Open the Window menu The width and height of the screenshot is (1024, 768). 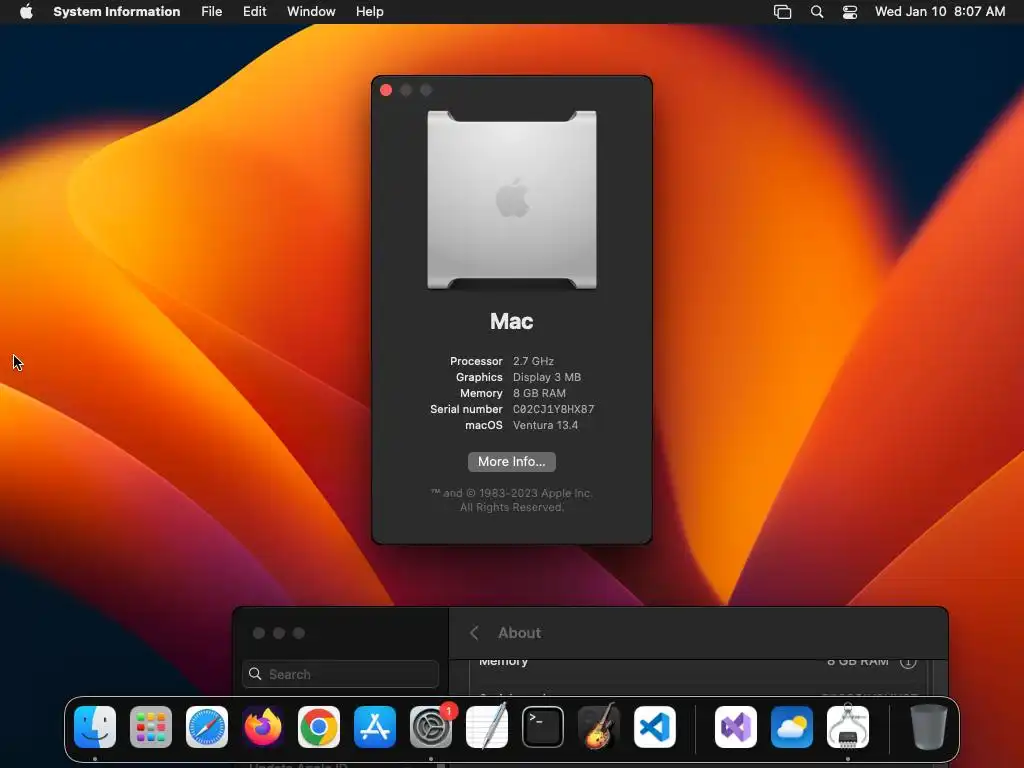click(311, 12)
